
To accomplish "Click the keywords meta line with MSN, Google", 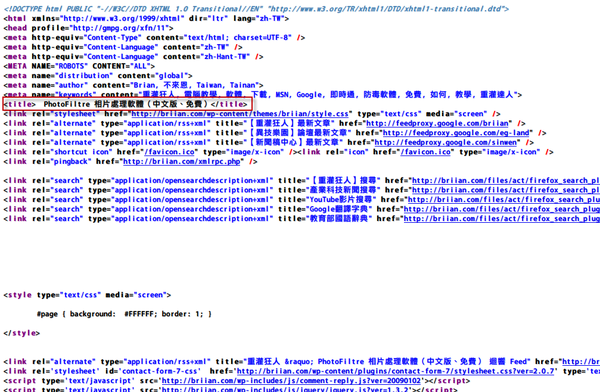I will point(262,95).
